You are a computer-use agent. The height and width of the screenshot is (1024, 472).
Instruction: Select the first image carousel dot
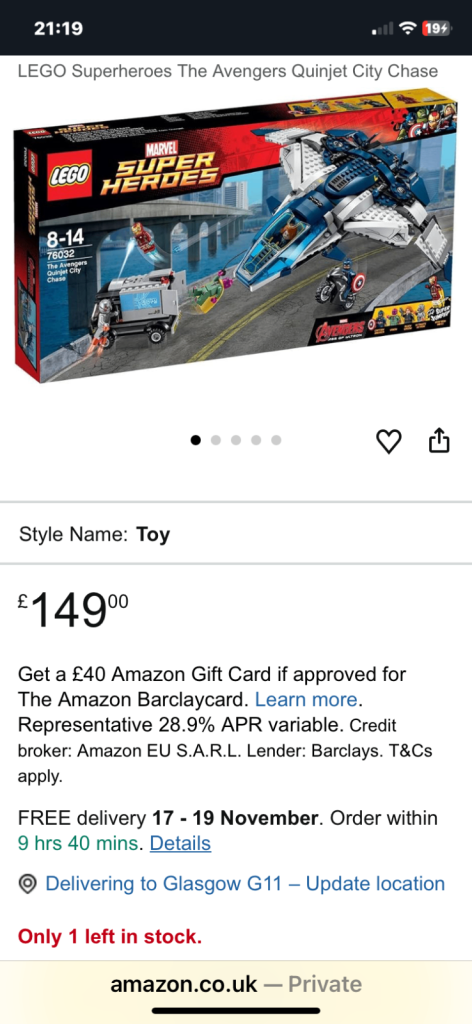coord(196,440)
